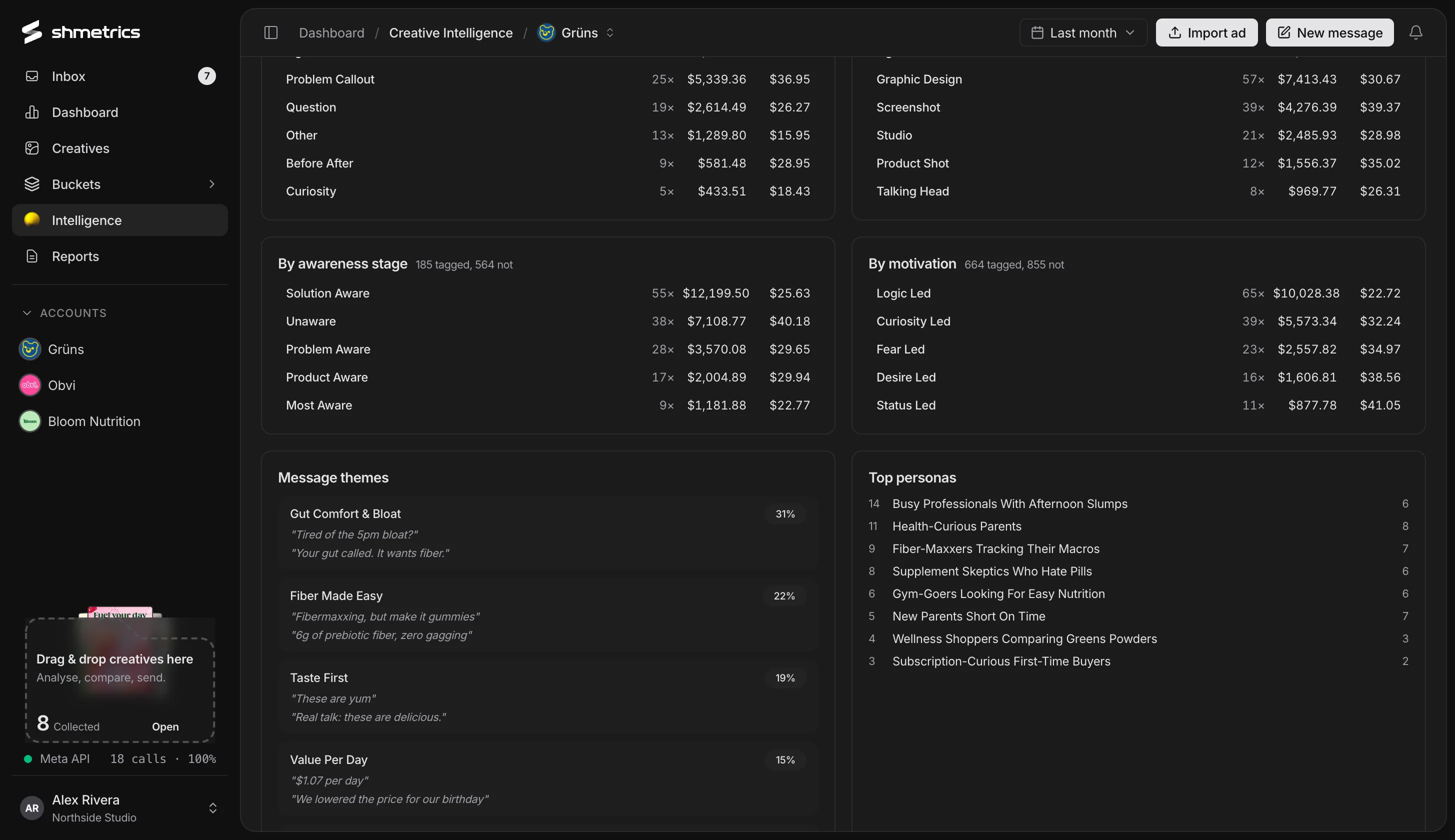
Task: Open the Inbox page
Action: click(x=120, y=76)
